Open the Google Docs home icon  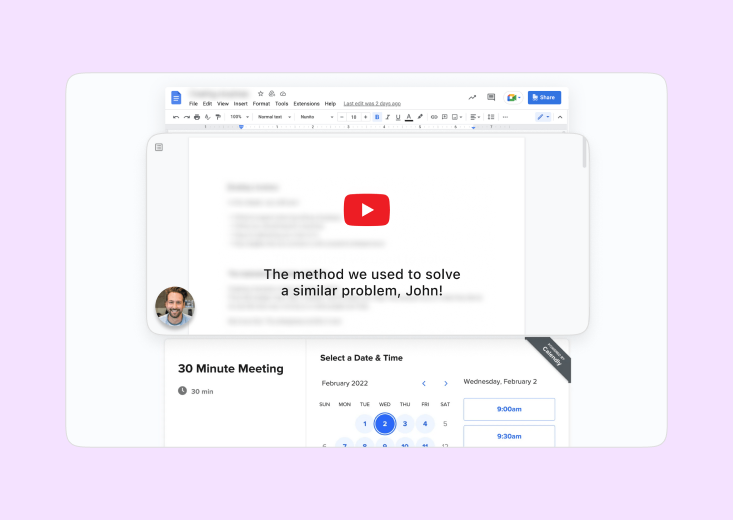click(x=176, y=98)
